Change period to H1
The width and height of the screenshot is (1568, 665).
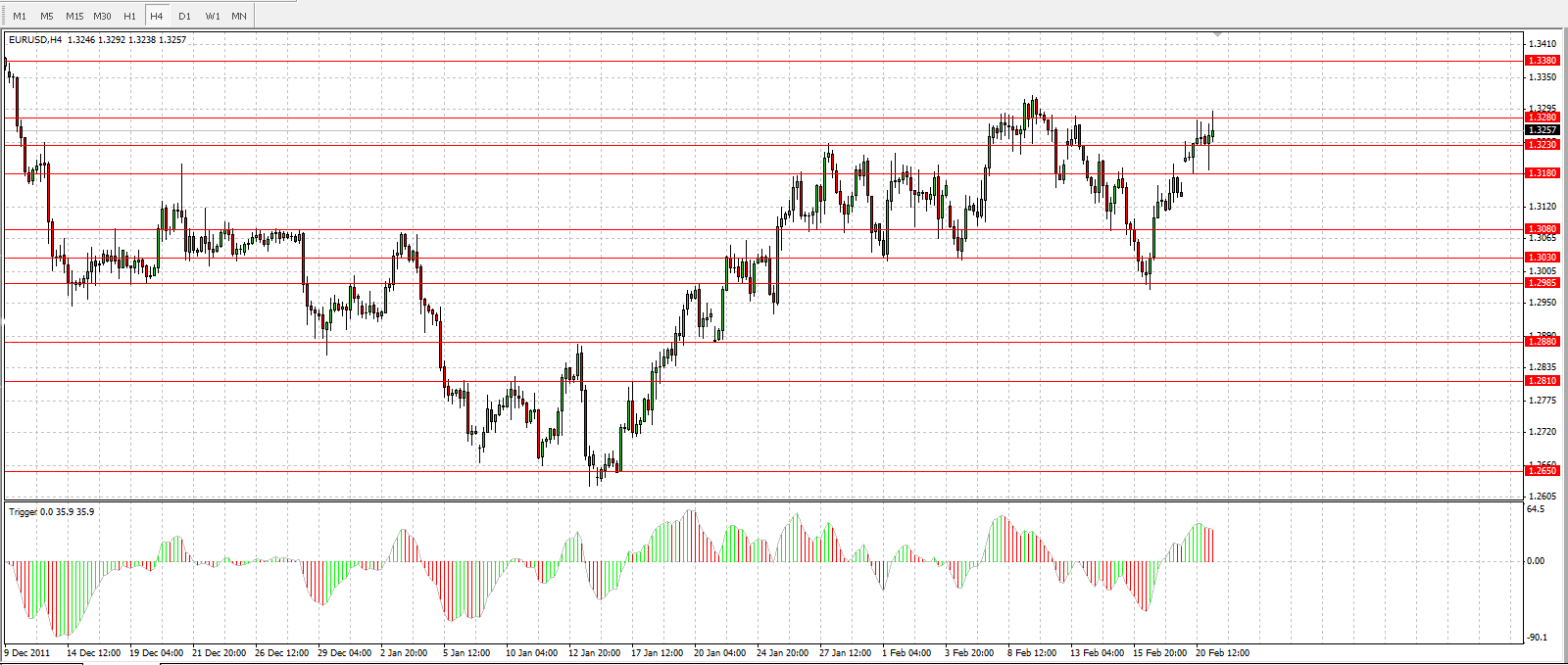129,16
